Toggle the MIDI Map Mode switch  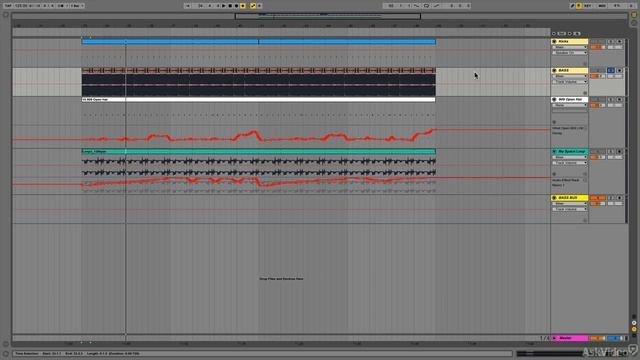tap(602, 6)
